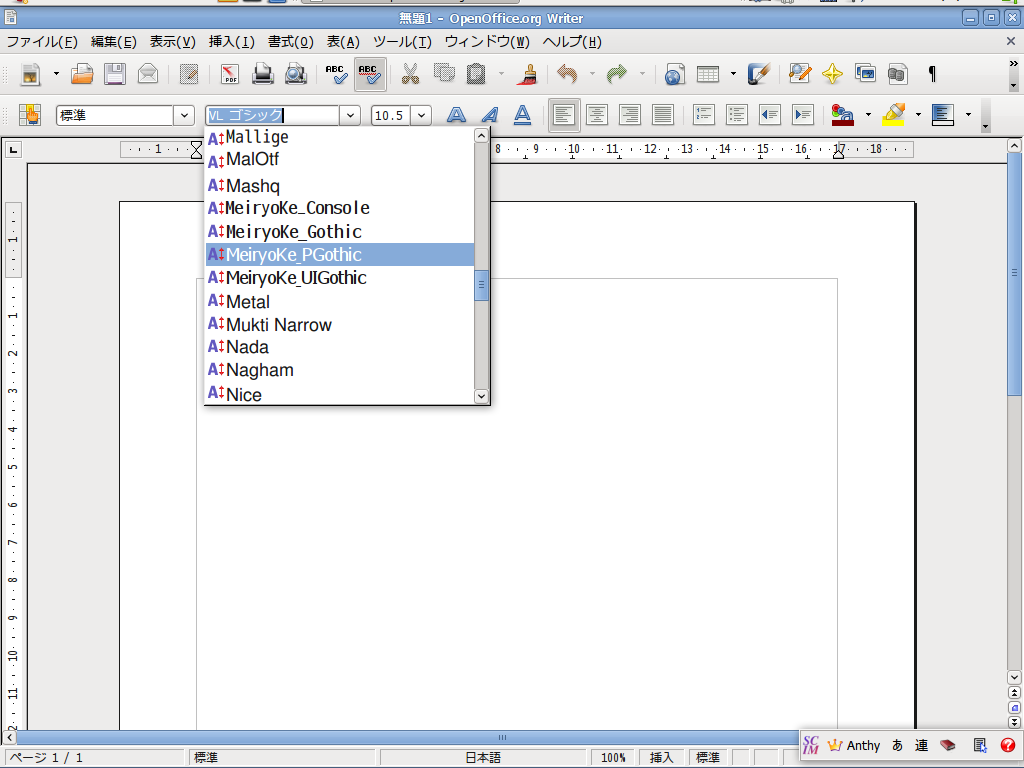Apply font color swatch
This screenshot has width=1024, height=768.
click(x=842, y=115)
